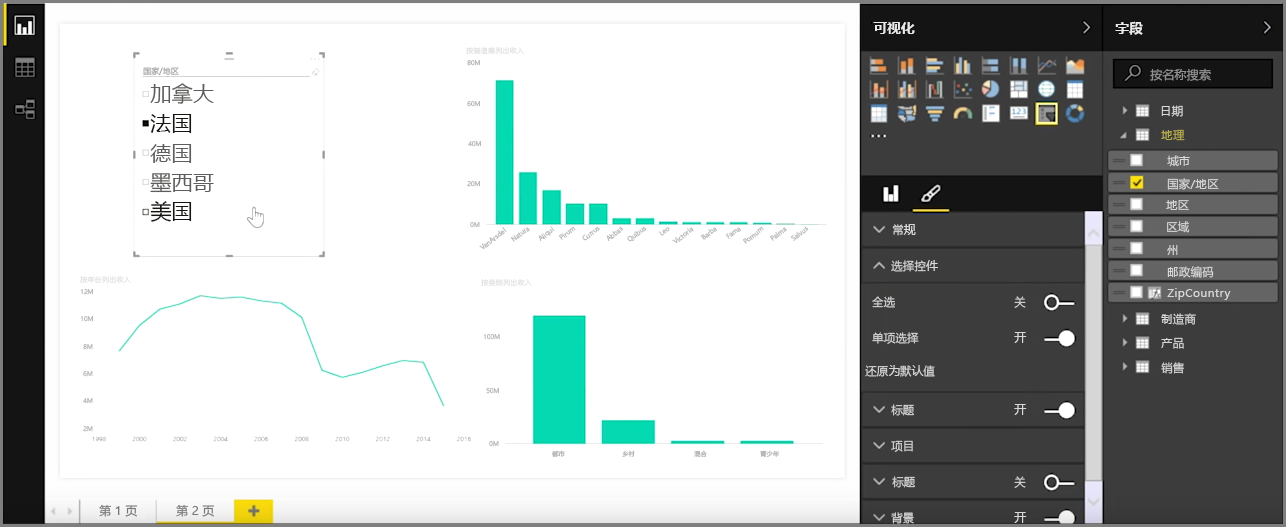The height and width of the screenshot is (527, 1286).
Task: Select the 123 card visual
Action: point(1019,114)
